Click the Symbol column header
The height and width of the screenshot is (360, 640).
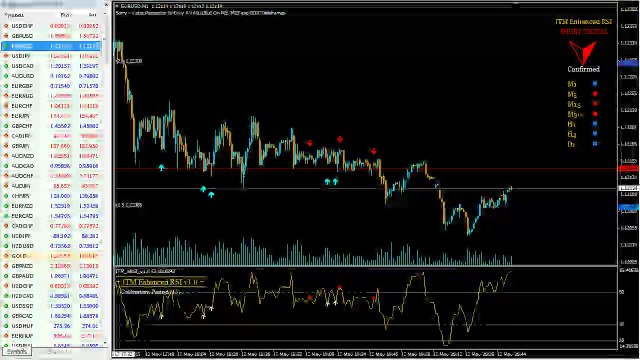15,15
